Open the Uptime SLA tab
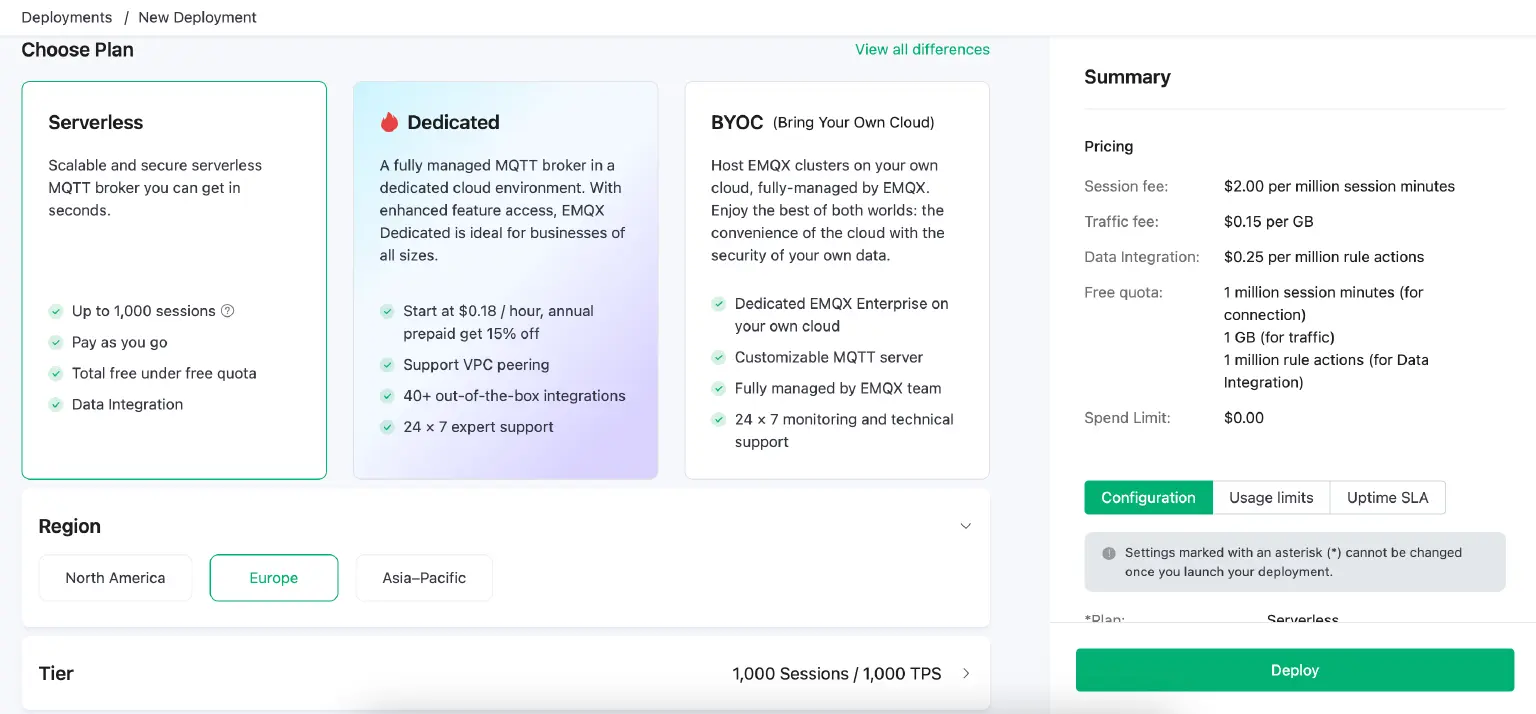The width and height of the screenshot is (1536, 714). pyautogui.click(x=1387, y=498)
